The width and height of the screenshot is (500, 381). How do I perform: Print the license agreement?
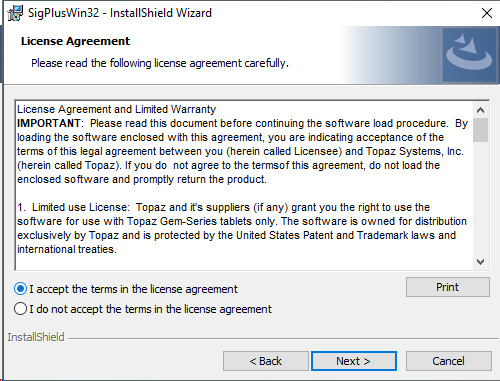[x=448, y=287]
